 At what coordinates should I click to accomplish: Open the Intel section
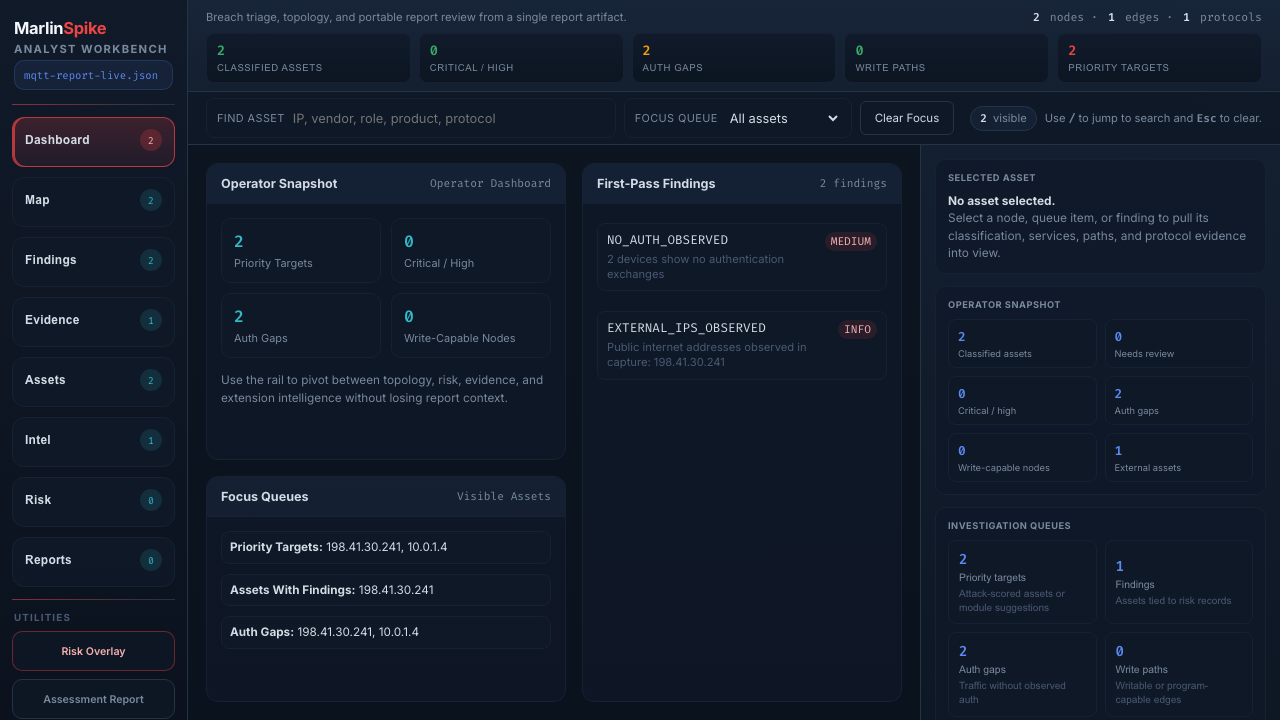[x=93, y=441]
